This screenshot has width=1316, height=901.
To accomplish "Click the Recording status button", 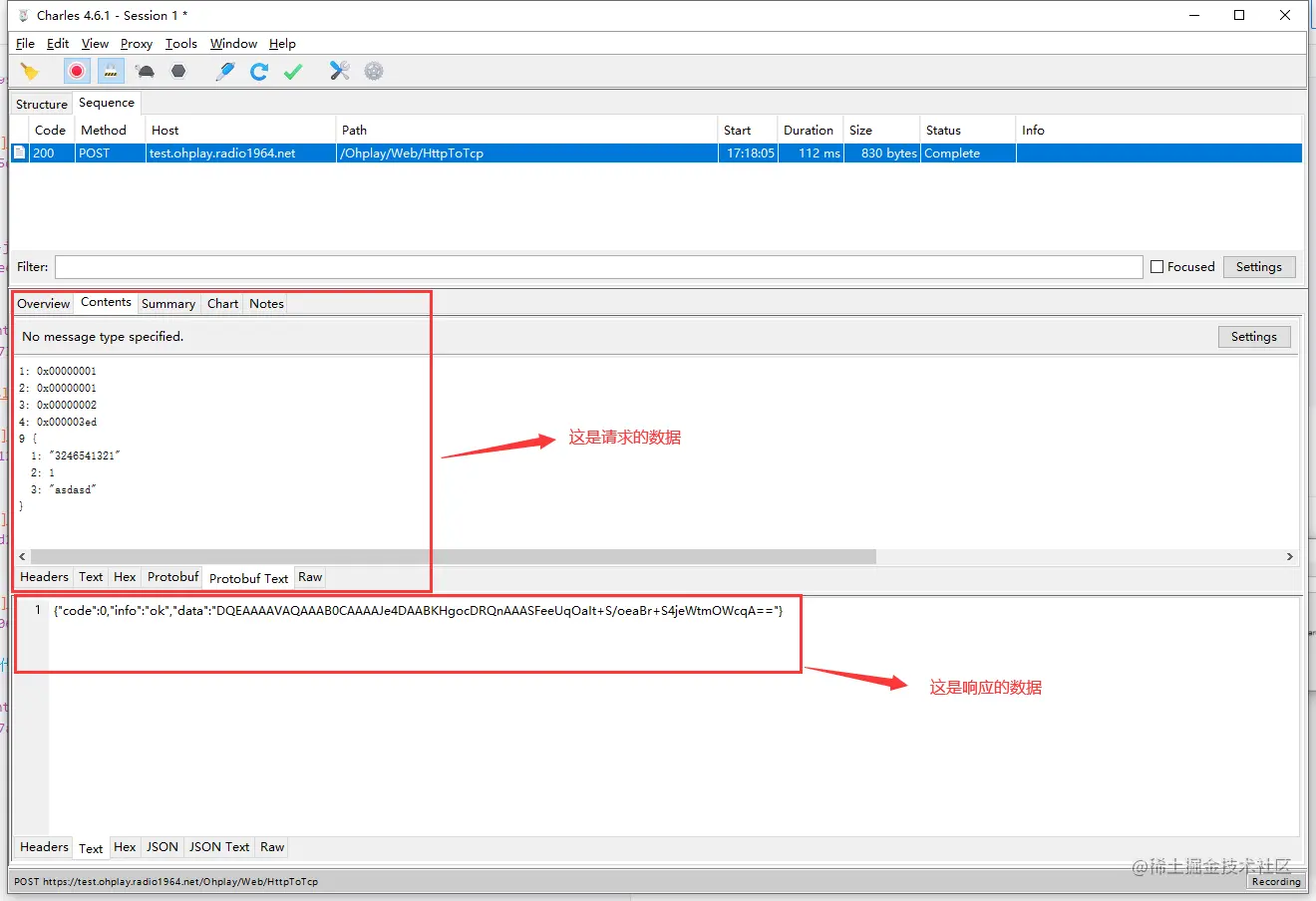I will click(1276, 882).
